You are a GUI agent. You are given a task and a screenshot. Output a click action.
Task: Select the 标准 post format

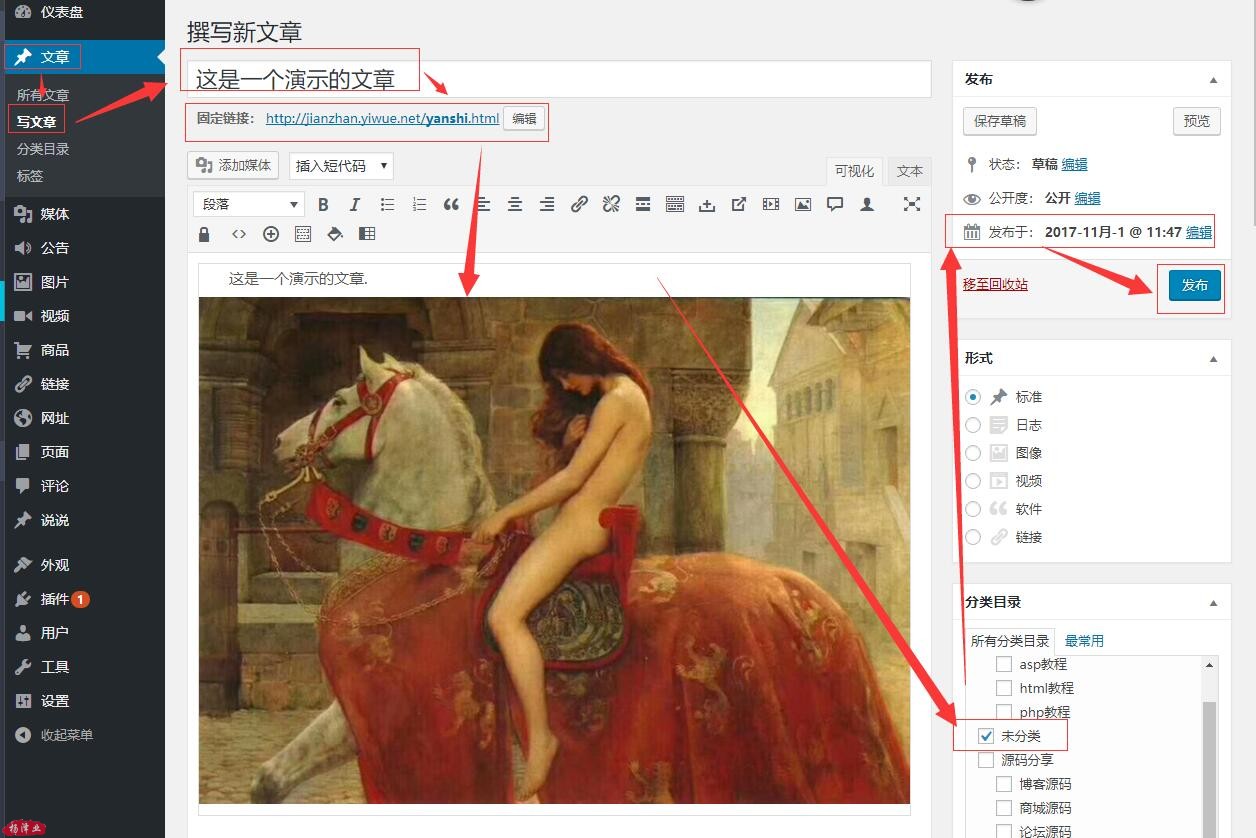click(x=973, y=397)
